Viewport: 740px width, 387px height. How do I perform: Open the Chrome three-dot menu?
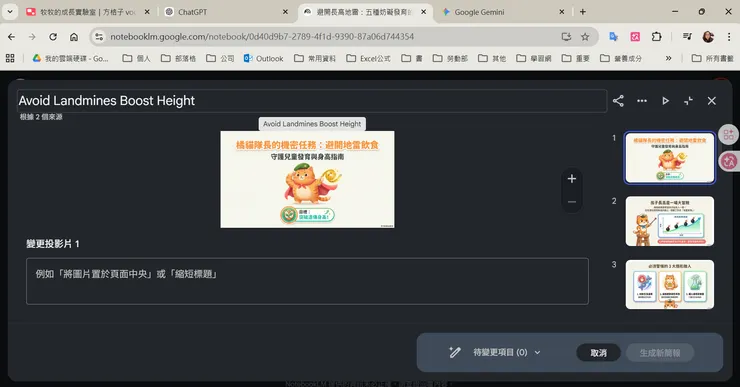pos(729,37)
